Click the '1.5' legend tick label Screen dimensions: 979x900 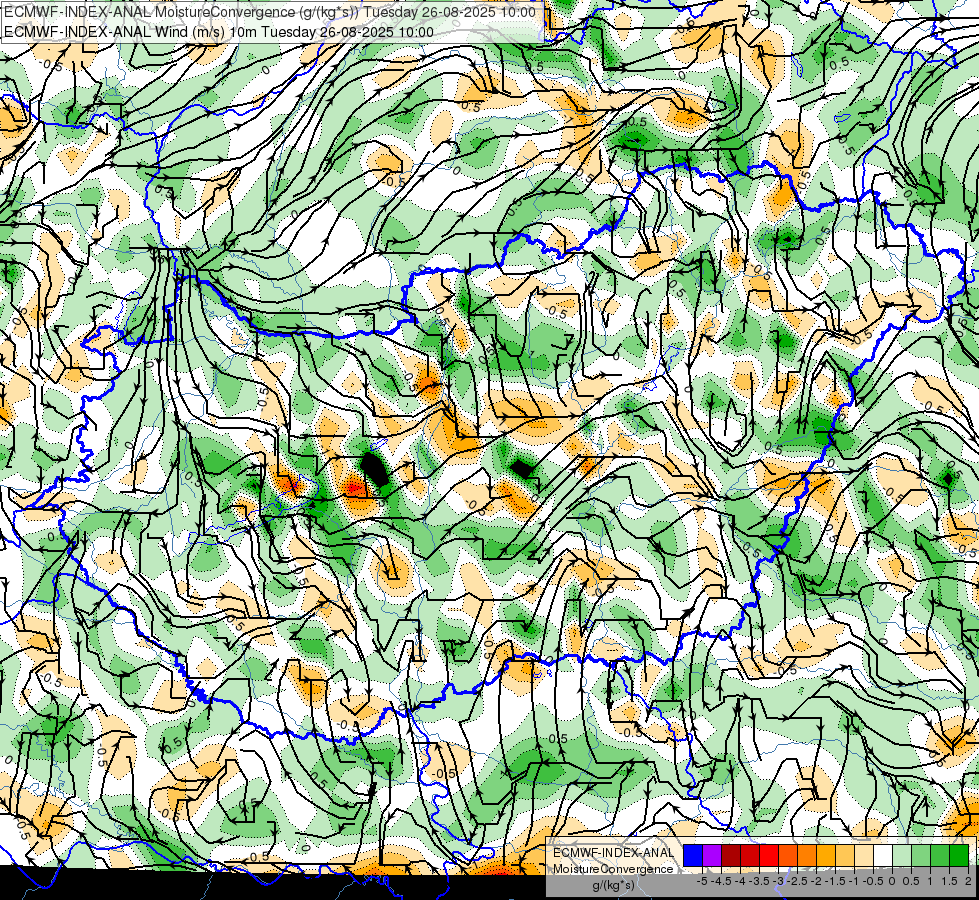click(950, 881)
